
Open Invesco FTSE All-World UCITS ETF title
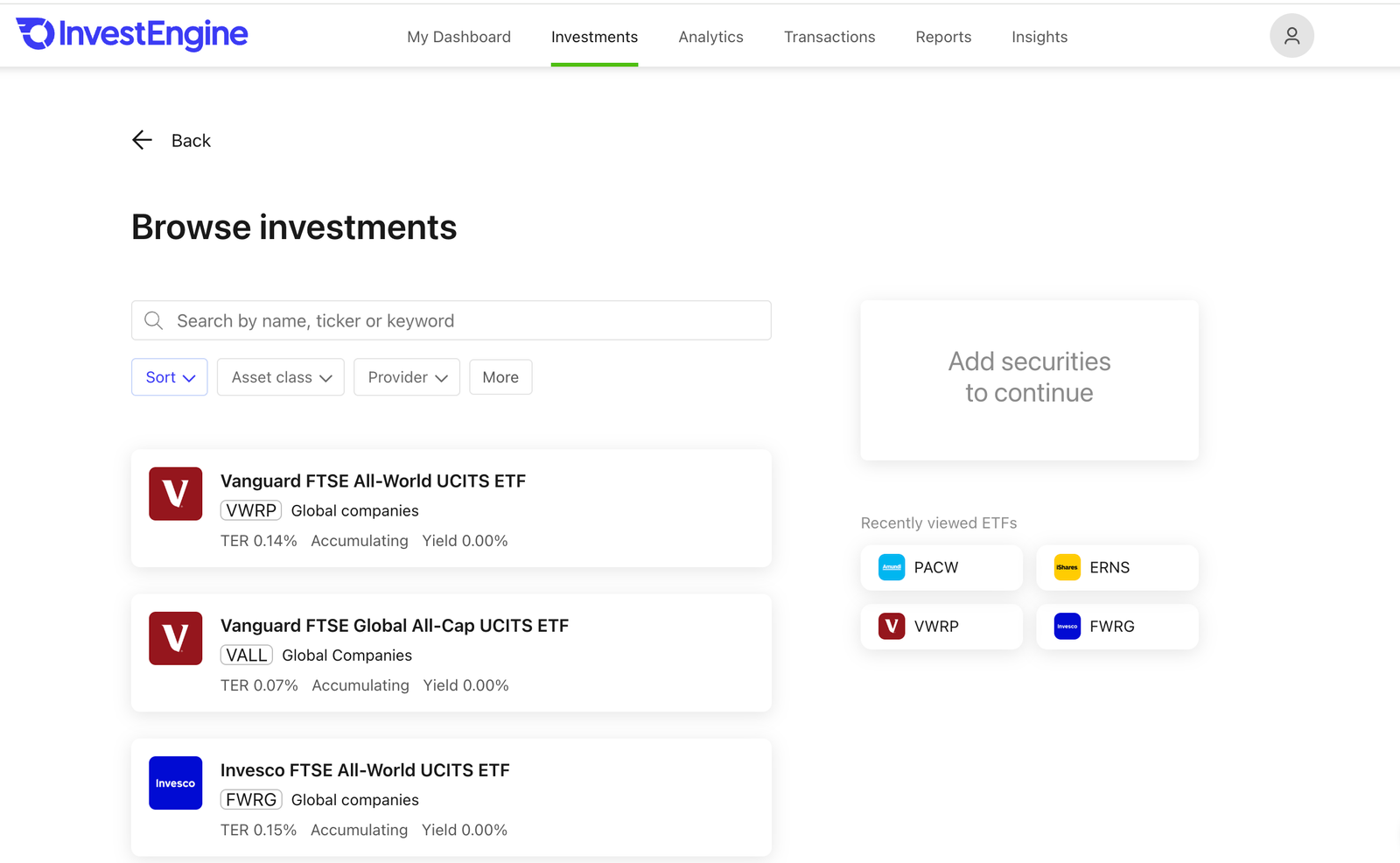[x=365, y=769]
